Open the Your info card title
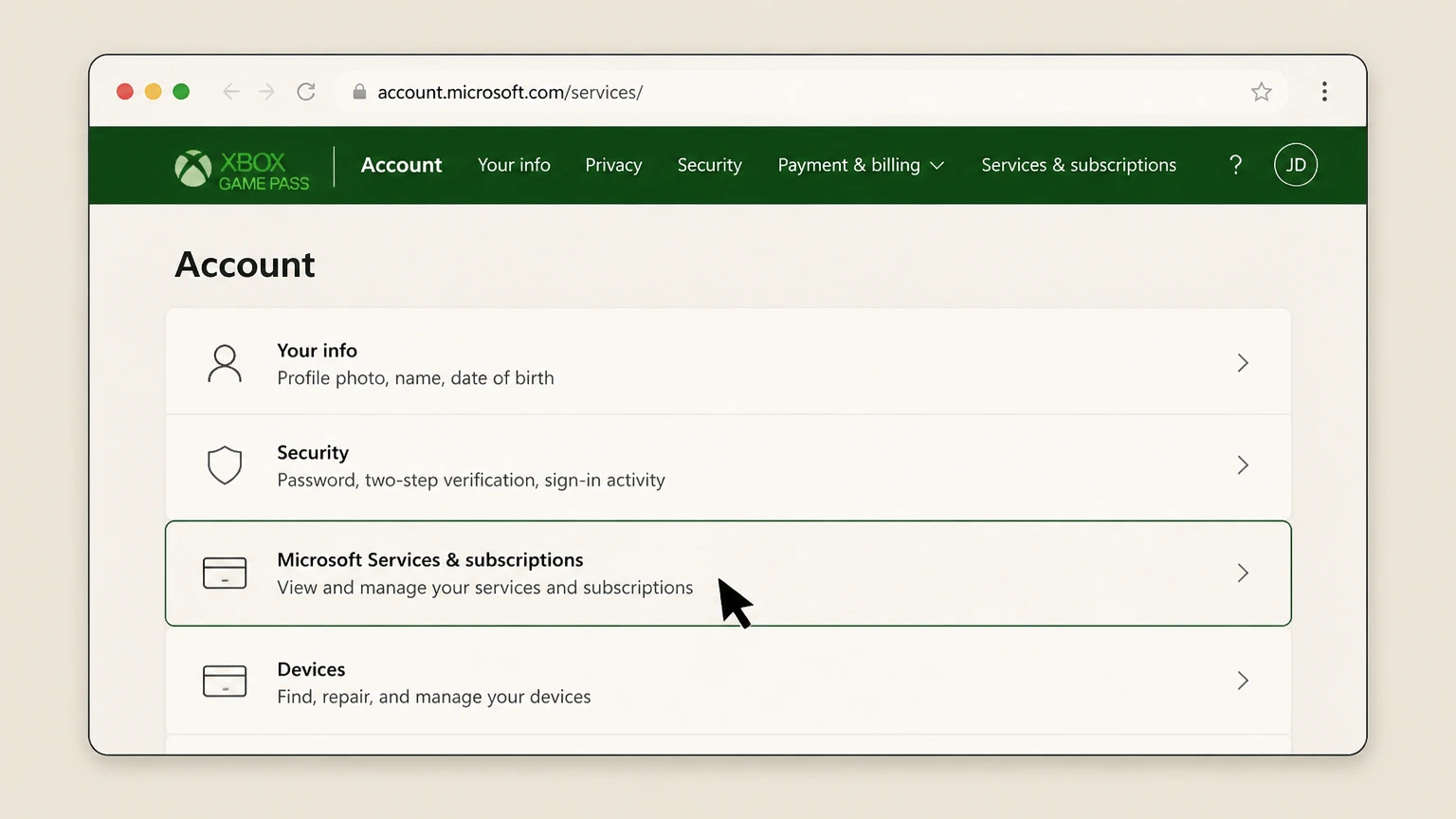Viewport: 1456px width, 819px height. (317, 351)
